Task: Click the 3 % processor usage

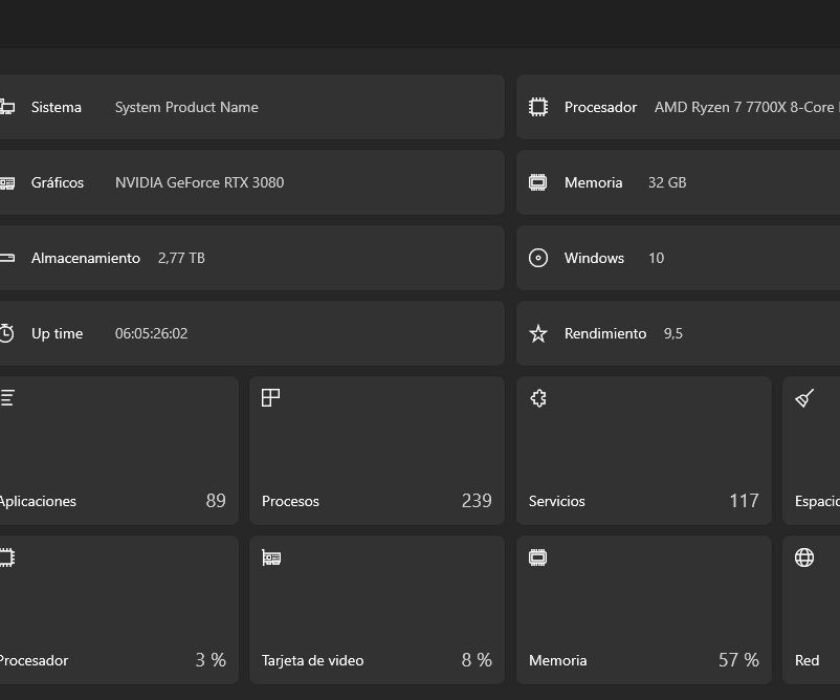Action: point(211,660)
